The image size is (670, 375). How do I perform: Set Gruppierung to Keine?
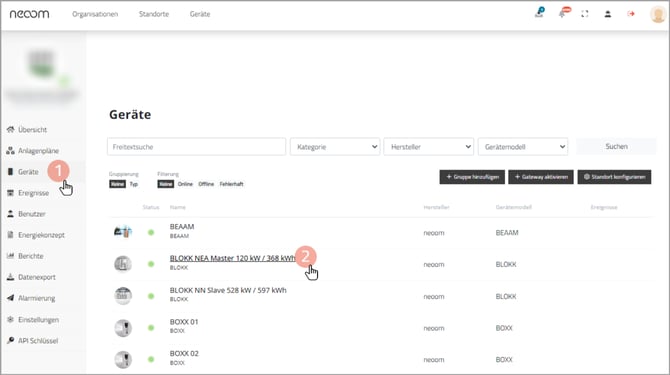pyautogui.click(x=117, y=184)
